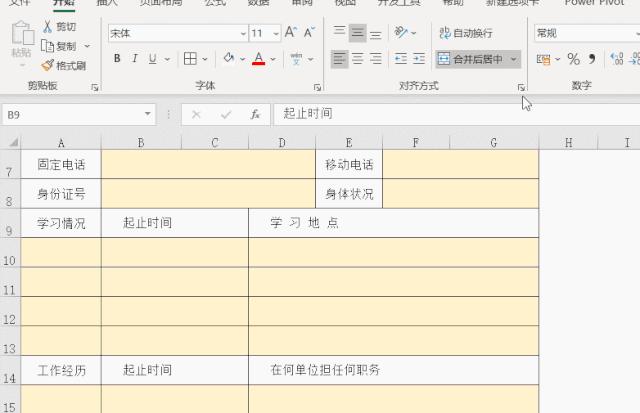Increase decimal places icon

pyautogui.click(x=616, y=60)
